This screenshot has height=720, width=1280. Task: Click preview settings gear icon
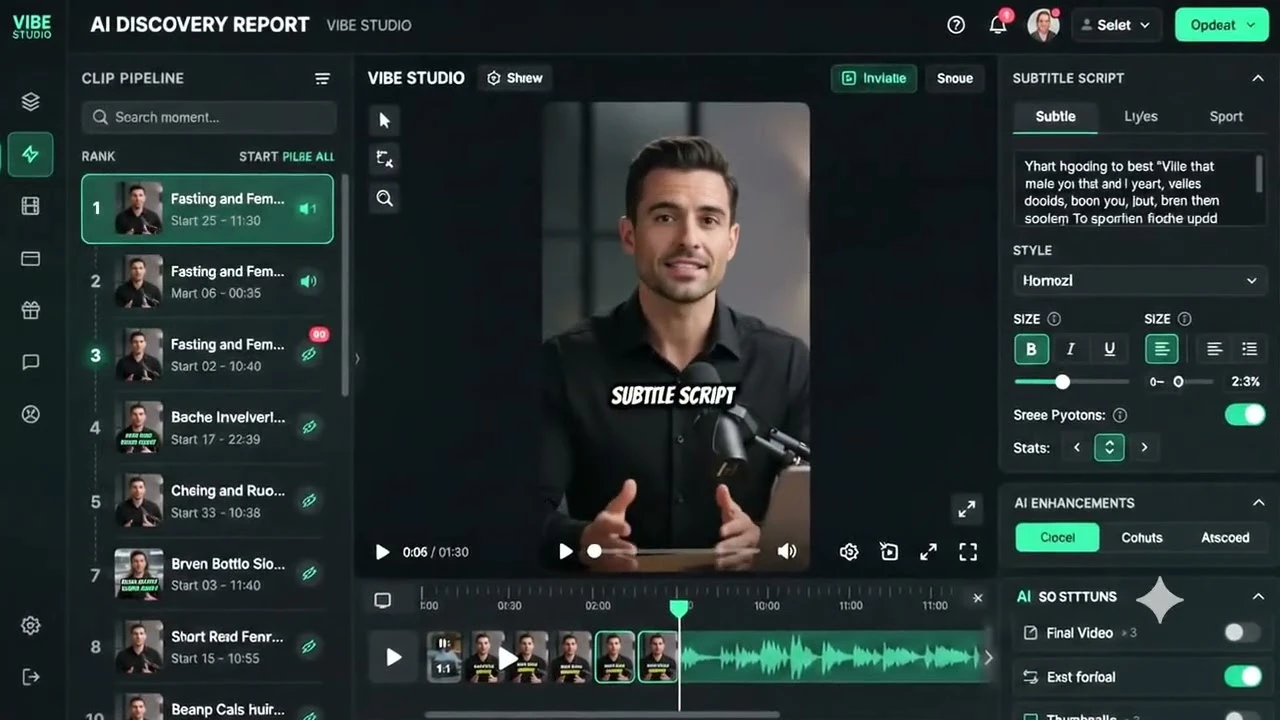click(x=849, y=552)
